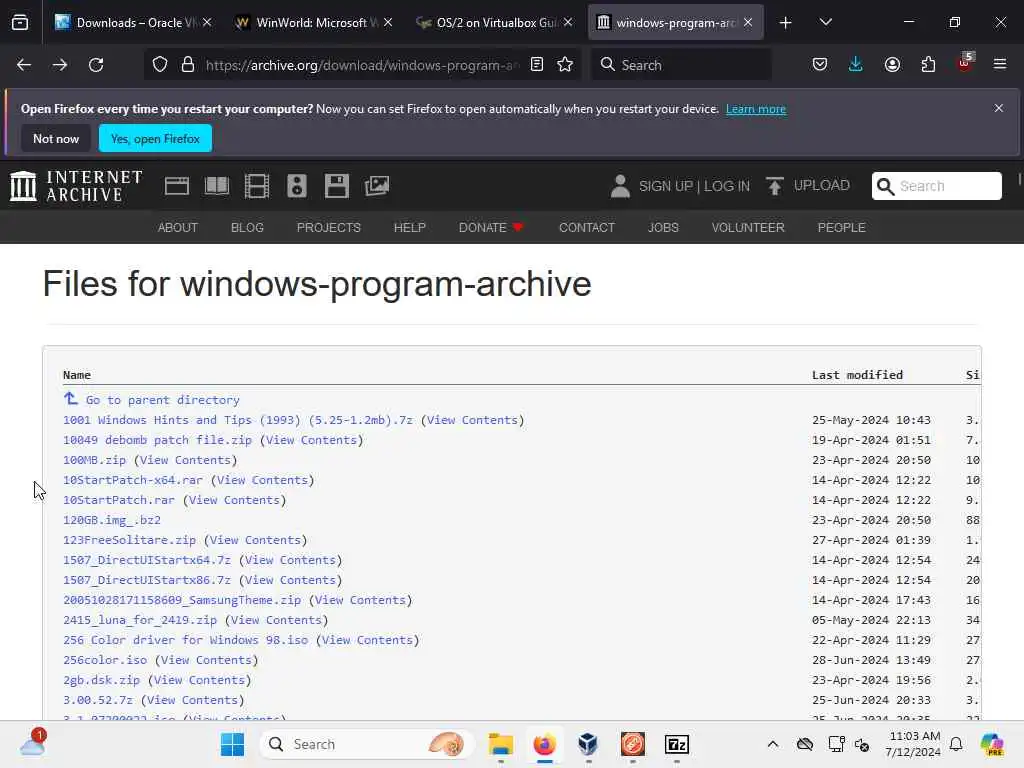
Task: Click the Internet Archive logo
Action: point(76,186)
